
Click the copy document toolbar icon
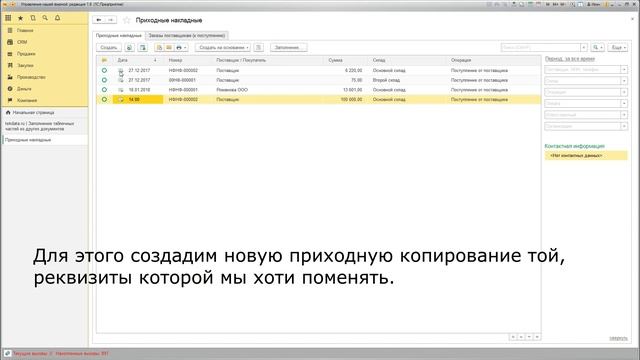[x=129, y=47]
